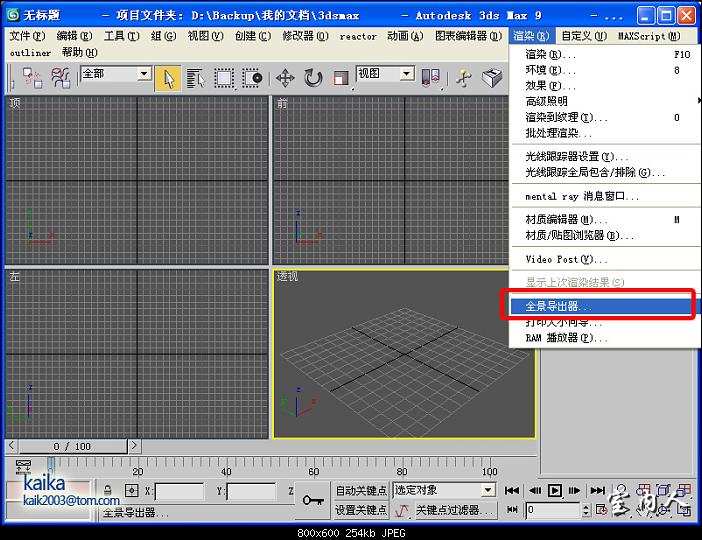Viewport: 702px width, 540px height.
Task: Select the Select and Move tool
Action: [x=285, y=78]
